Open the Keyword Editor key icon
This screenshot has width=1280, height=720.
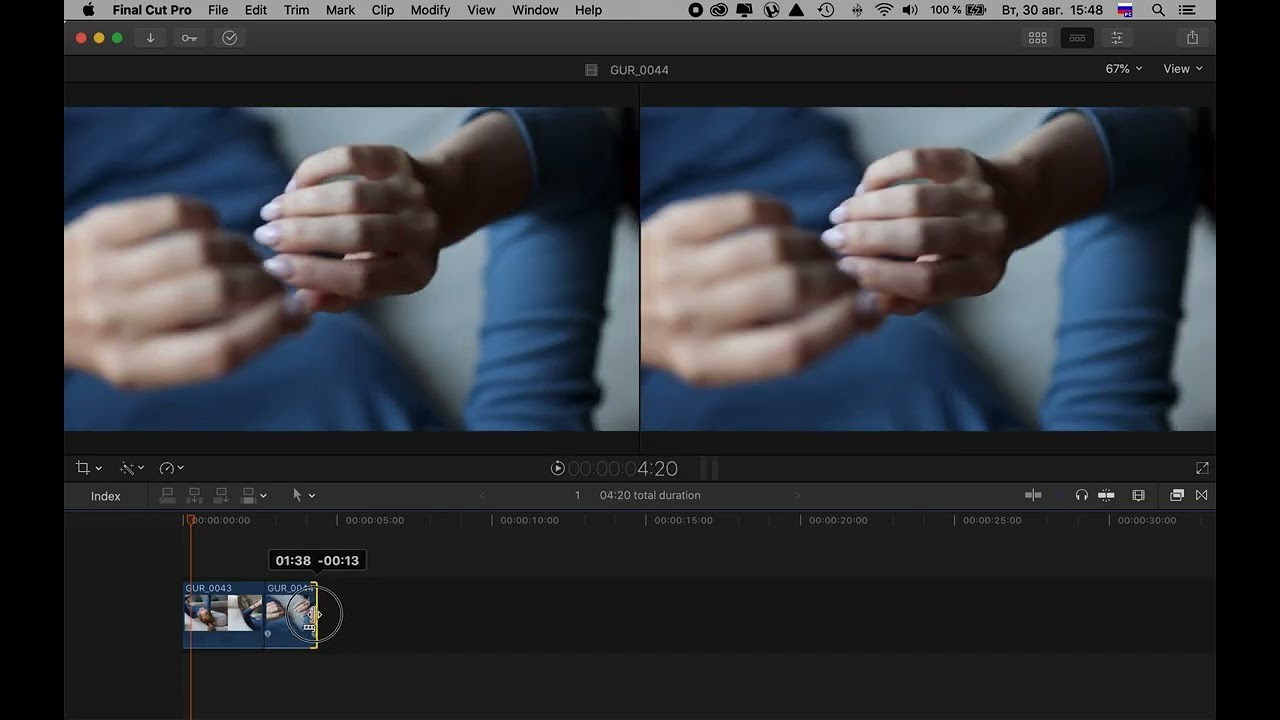coord(189,38)
